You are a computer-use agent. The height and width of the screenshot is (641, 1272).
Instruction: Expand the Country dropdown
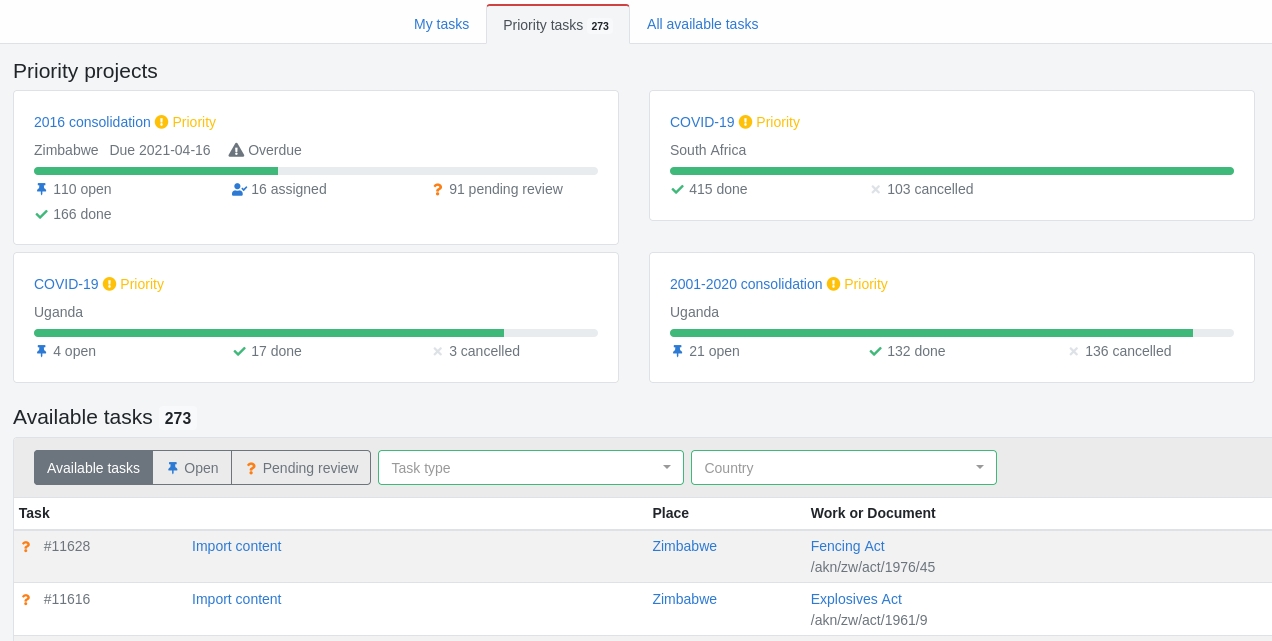coord(843,468)
